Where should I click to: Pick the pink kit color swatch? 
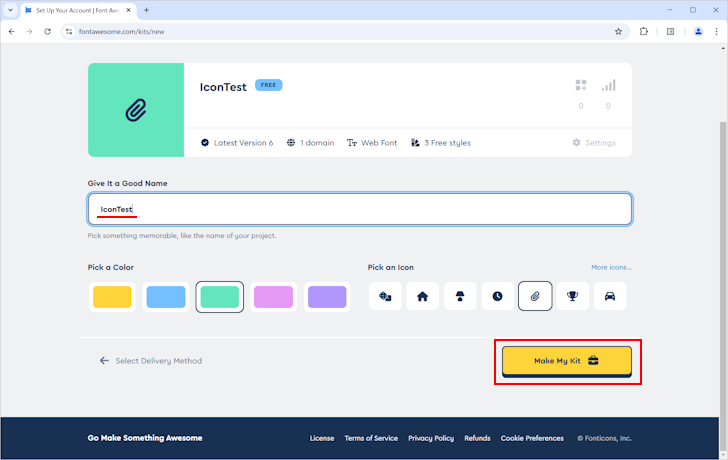tap(273, 297)
